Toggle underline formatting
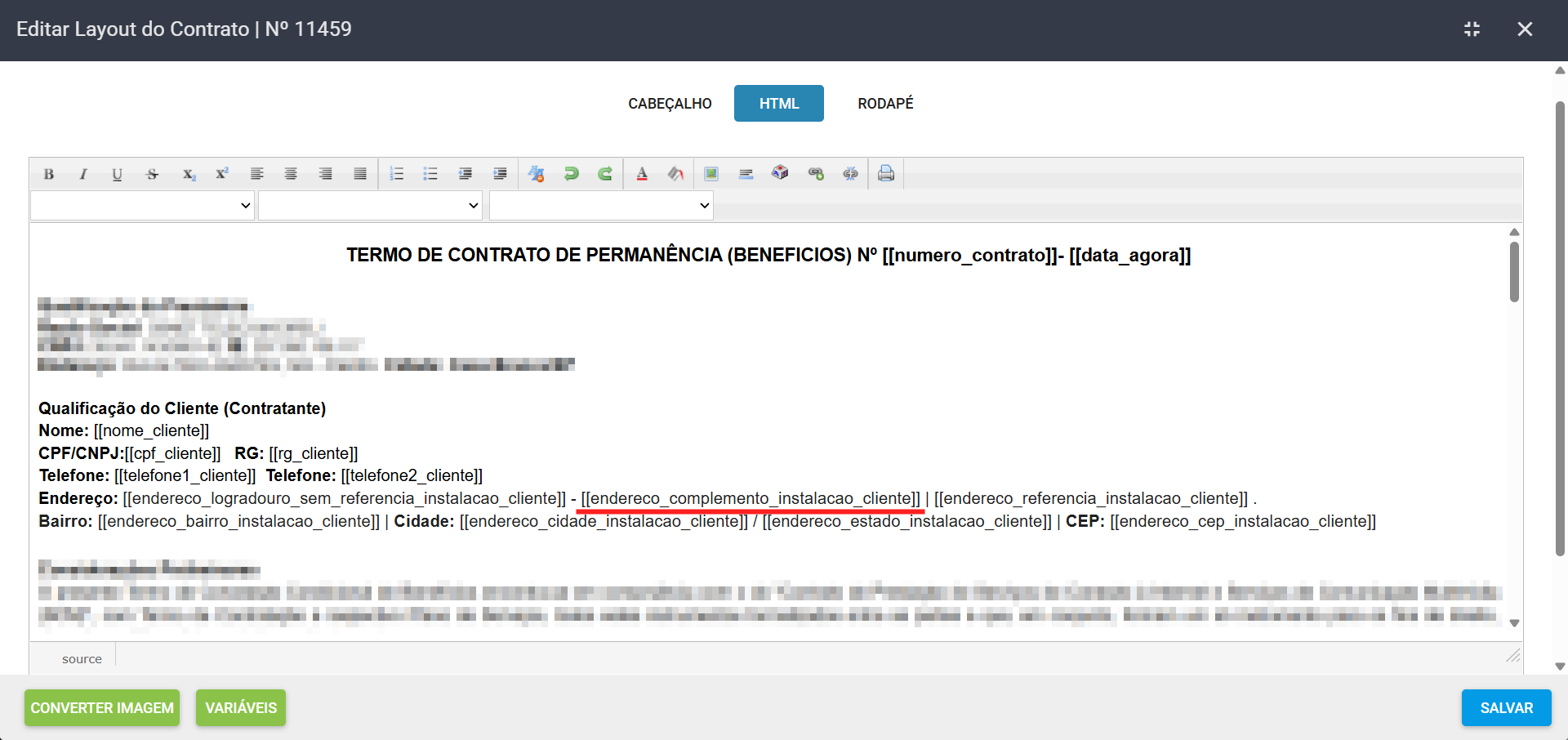 118,174
